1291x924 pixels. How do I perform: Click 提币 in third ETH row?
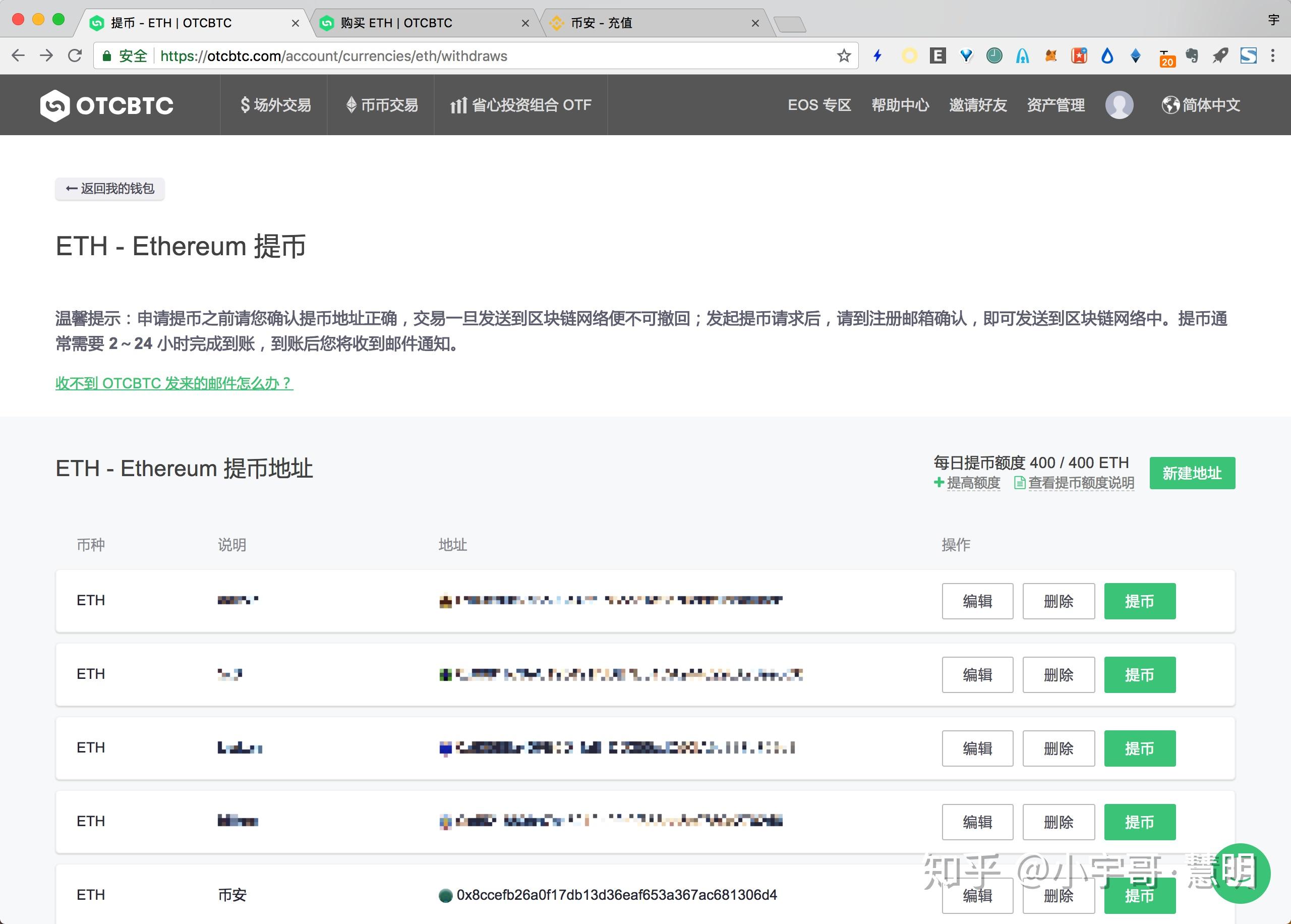pyautogui.click(x=1140, y=748)
